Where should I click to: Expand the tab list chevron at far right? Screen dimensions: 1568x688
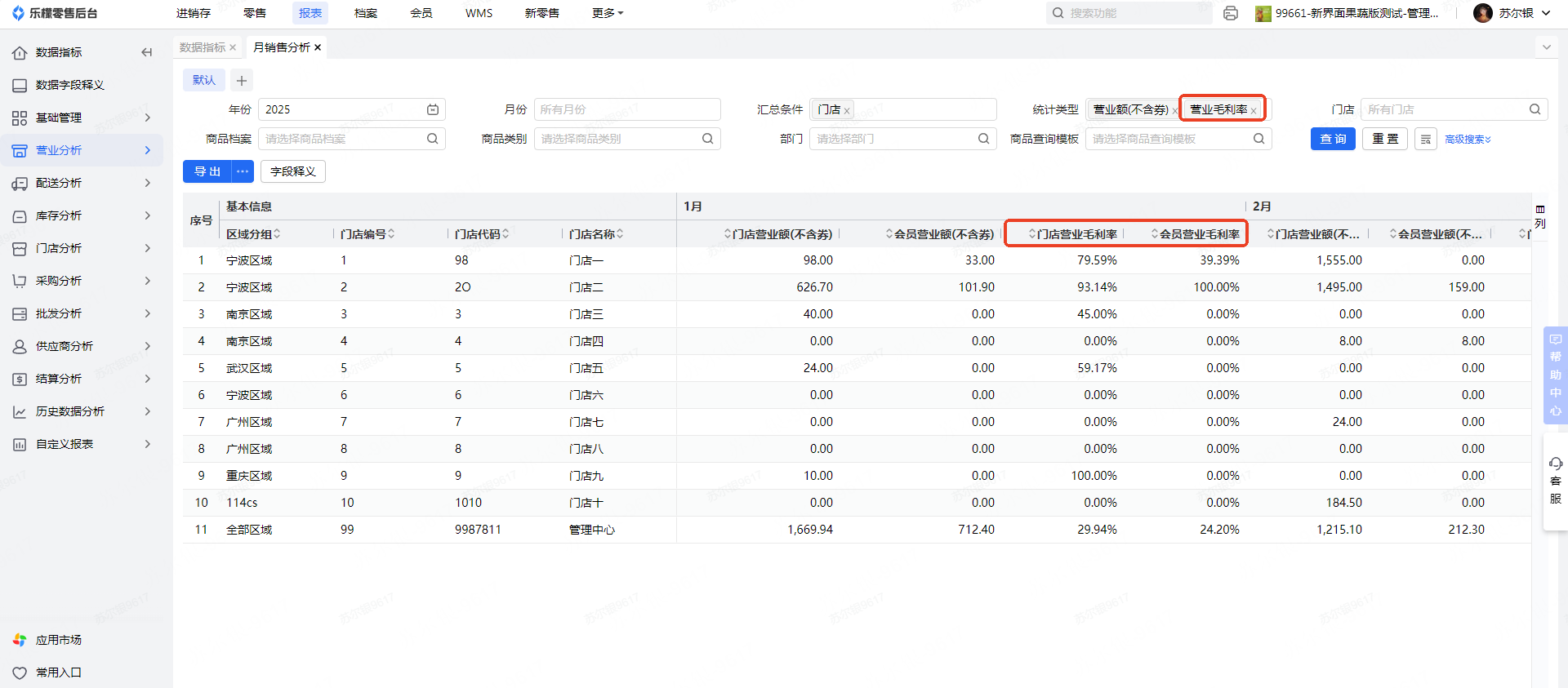(x=1546, y=47)
